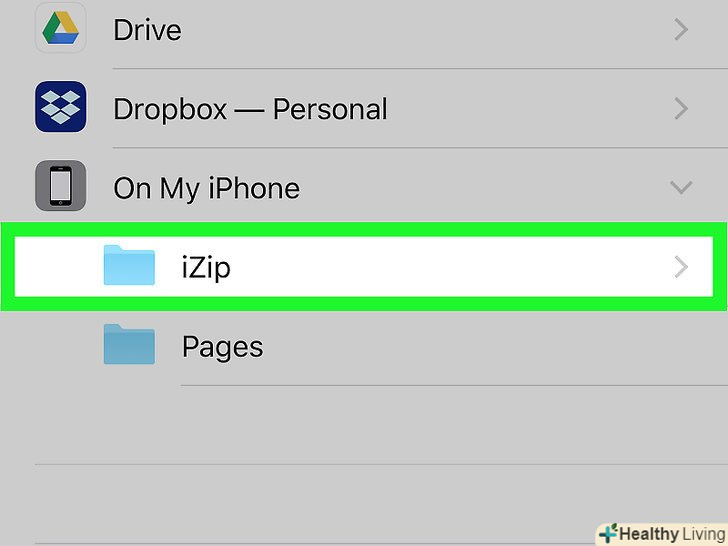Tap the Google Drive triangle icon

(60, 29)
